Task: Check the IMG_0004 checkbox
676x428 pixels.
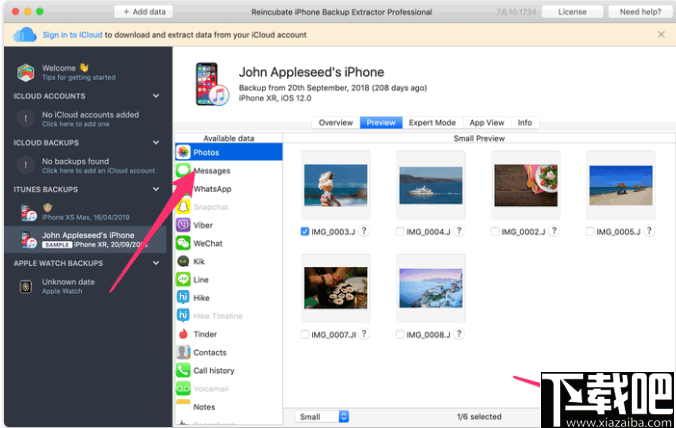Action: (400, 231)
